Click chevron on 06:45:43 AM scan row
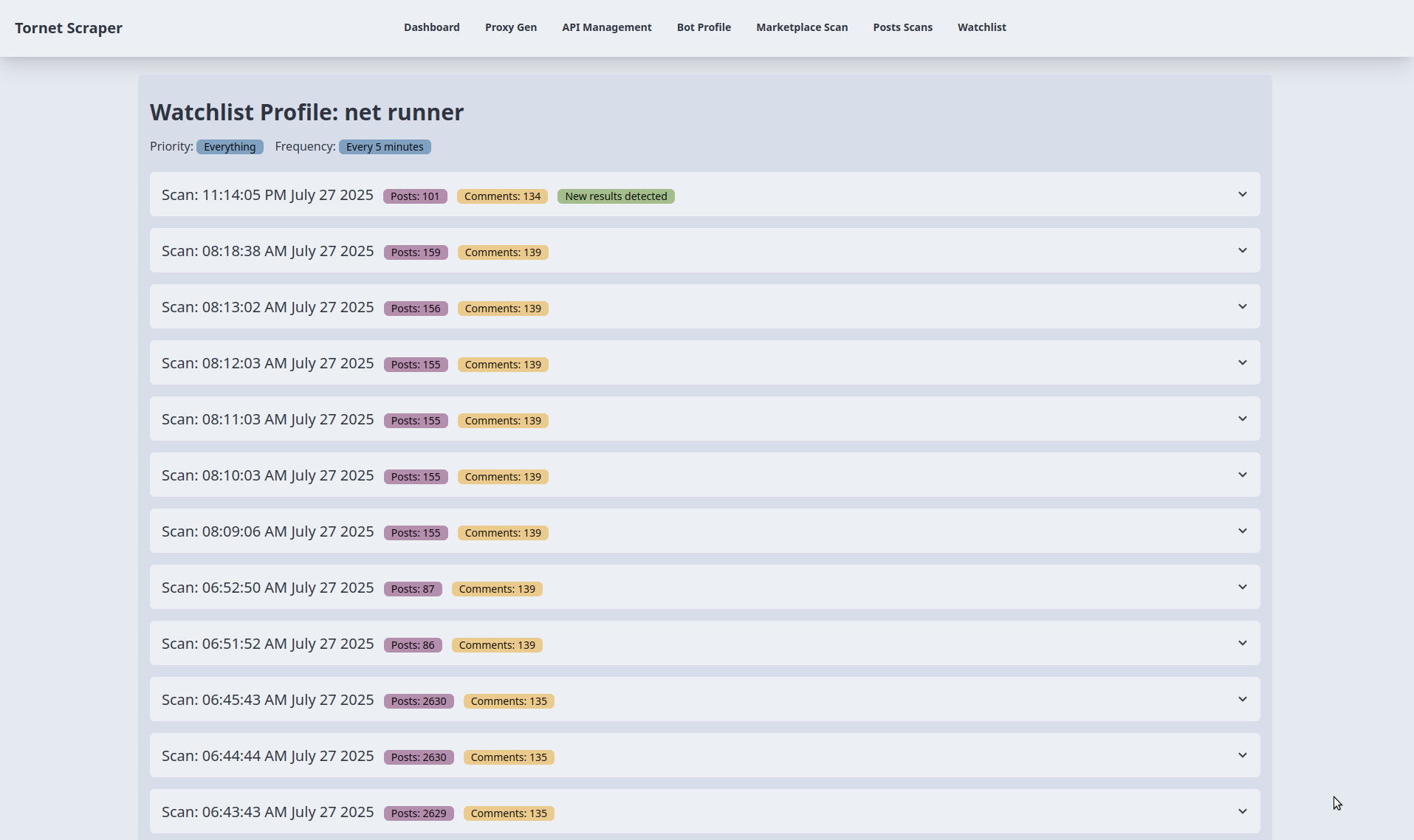1414x840 pixels. click(1242, 700)
